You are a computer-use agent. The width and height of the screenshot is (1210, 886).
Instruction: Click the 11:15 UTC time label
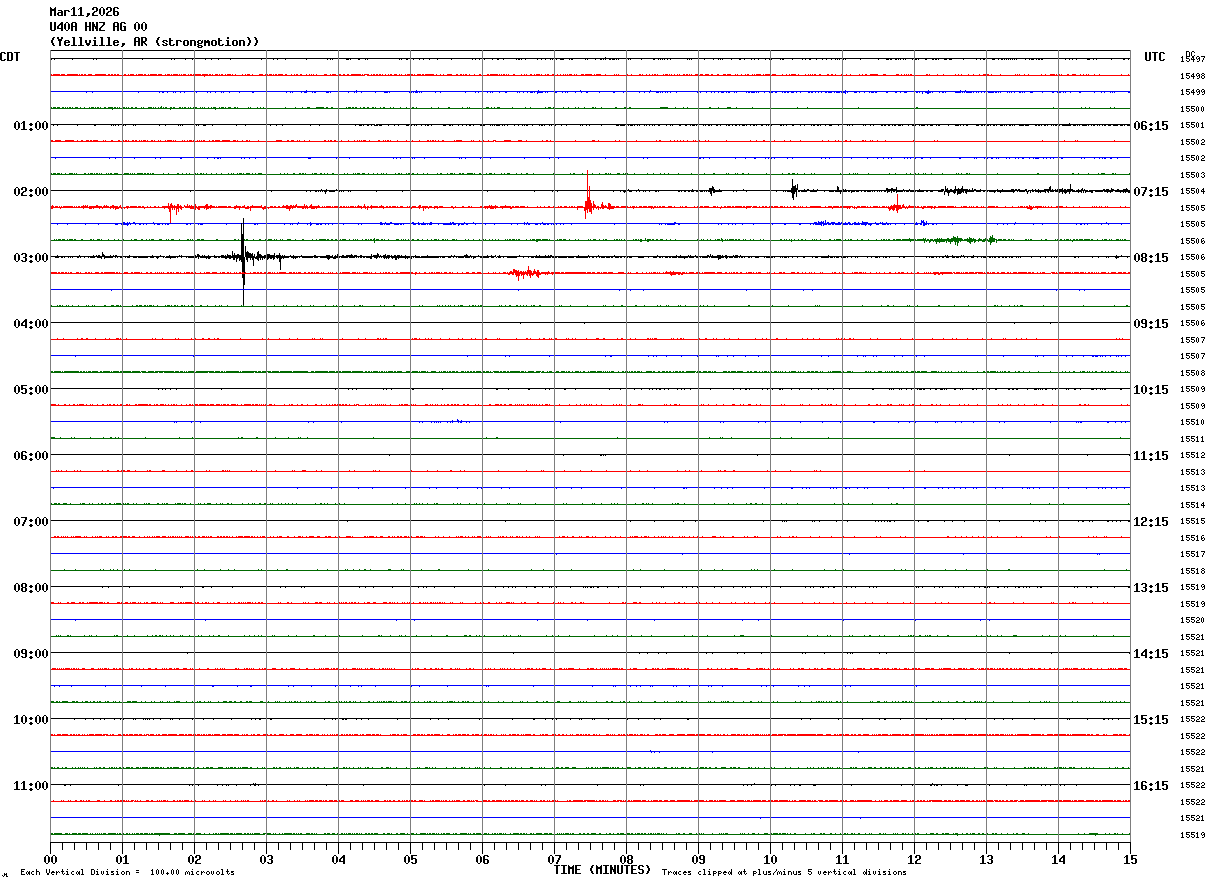coord(1150,456)
